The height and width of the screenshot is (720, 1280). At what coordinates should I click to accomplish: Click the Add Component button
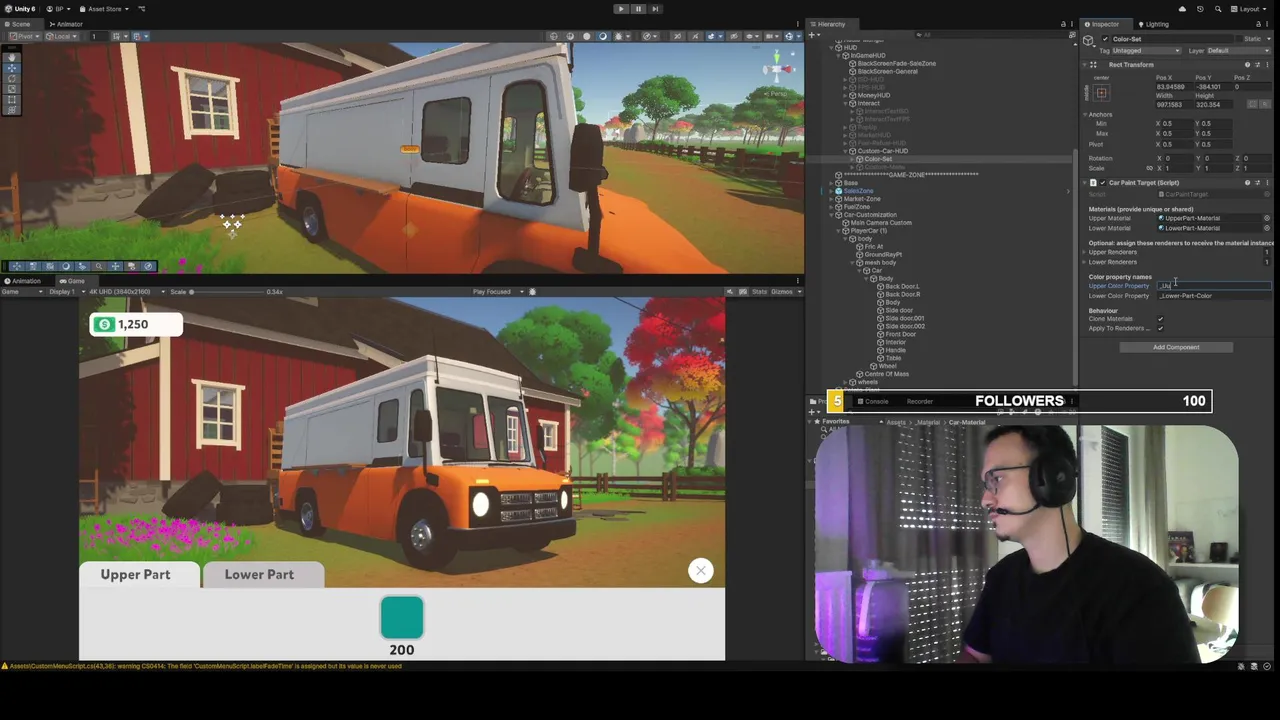tap(1176, 347)
